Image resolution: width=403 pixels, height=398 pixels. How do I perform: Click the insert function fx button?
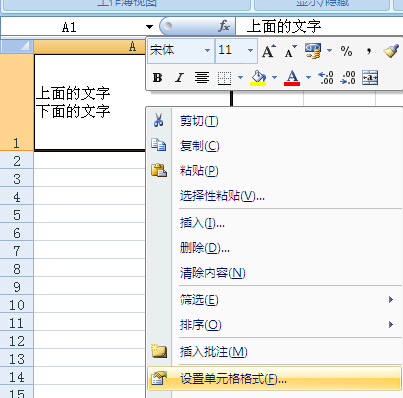(x=224, y=26)
